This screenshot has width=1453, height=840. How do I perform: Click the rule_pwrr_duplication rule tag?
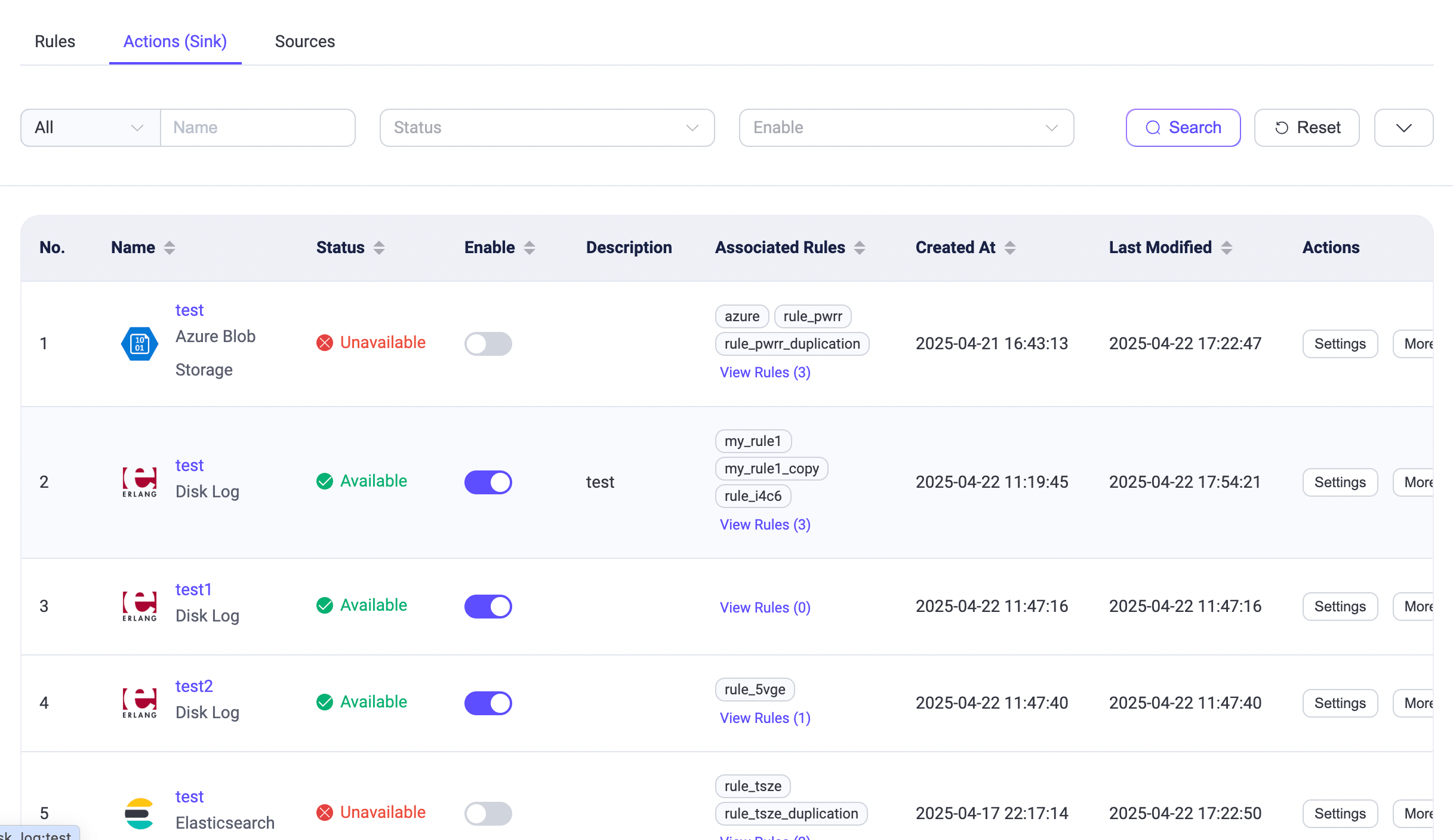792,344
